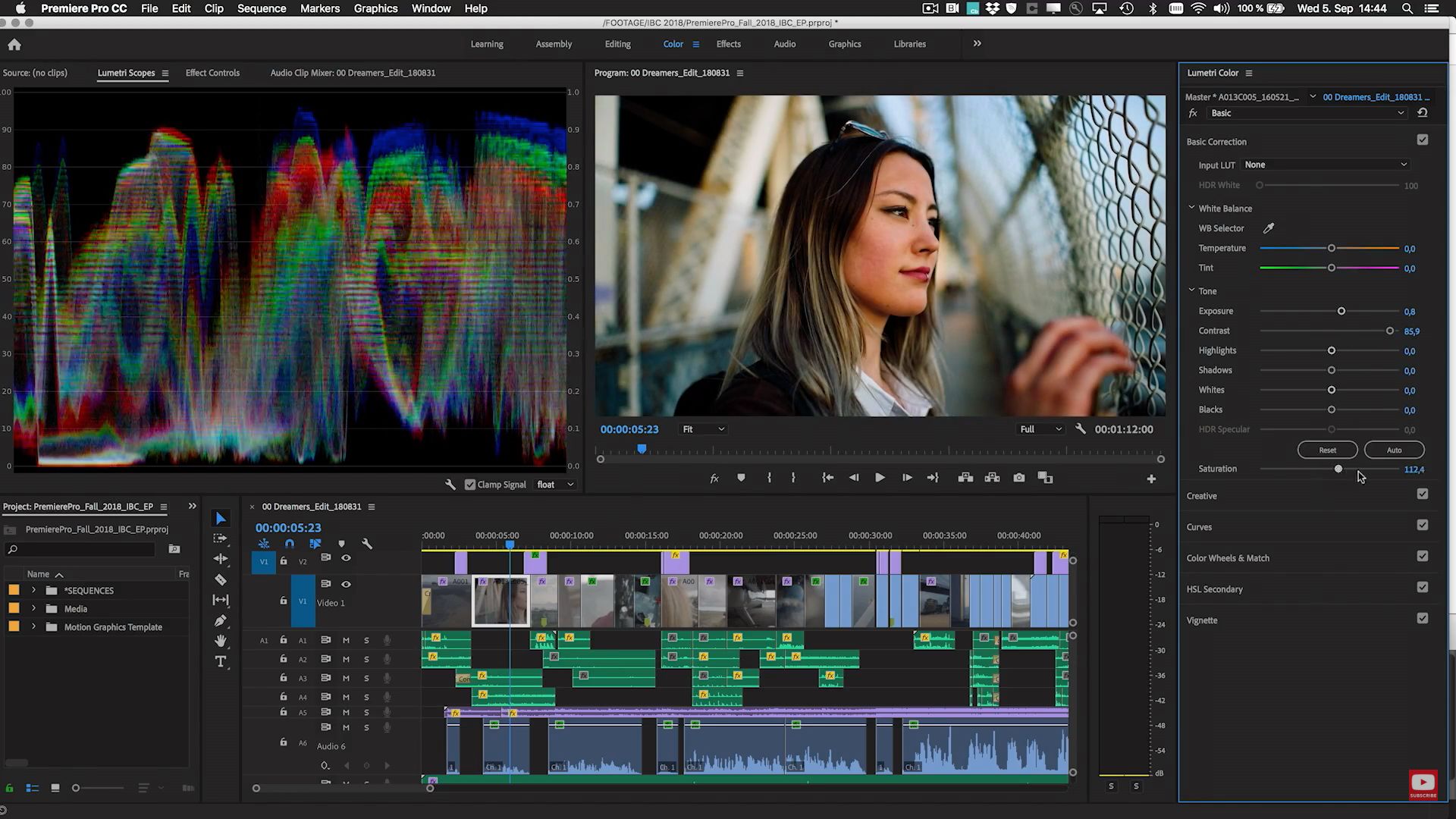This screenshot has height=819, width=1456.
Task: Select the Razor tool in toolbar
Action: [221, 580]
